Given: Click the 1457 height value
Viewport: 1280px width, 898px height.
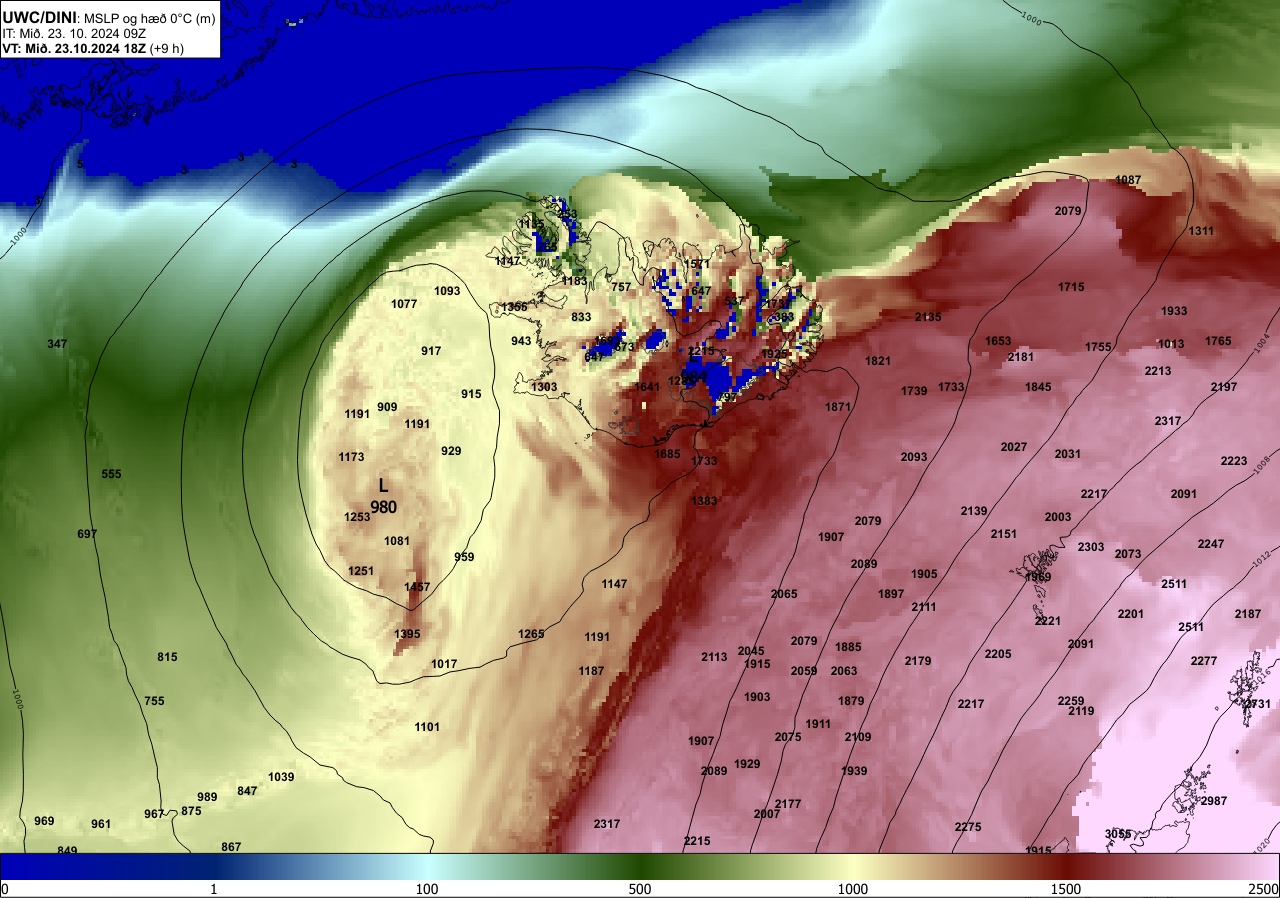Looking at the screenshot, I should point(417,587).
